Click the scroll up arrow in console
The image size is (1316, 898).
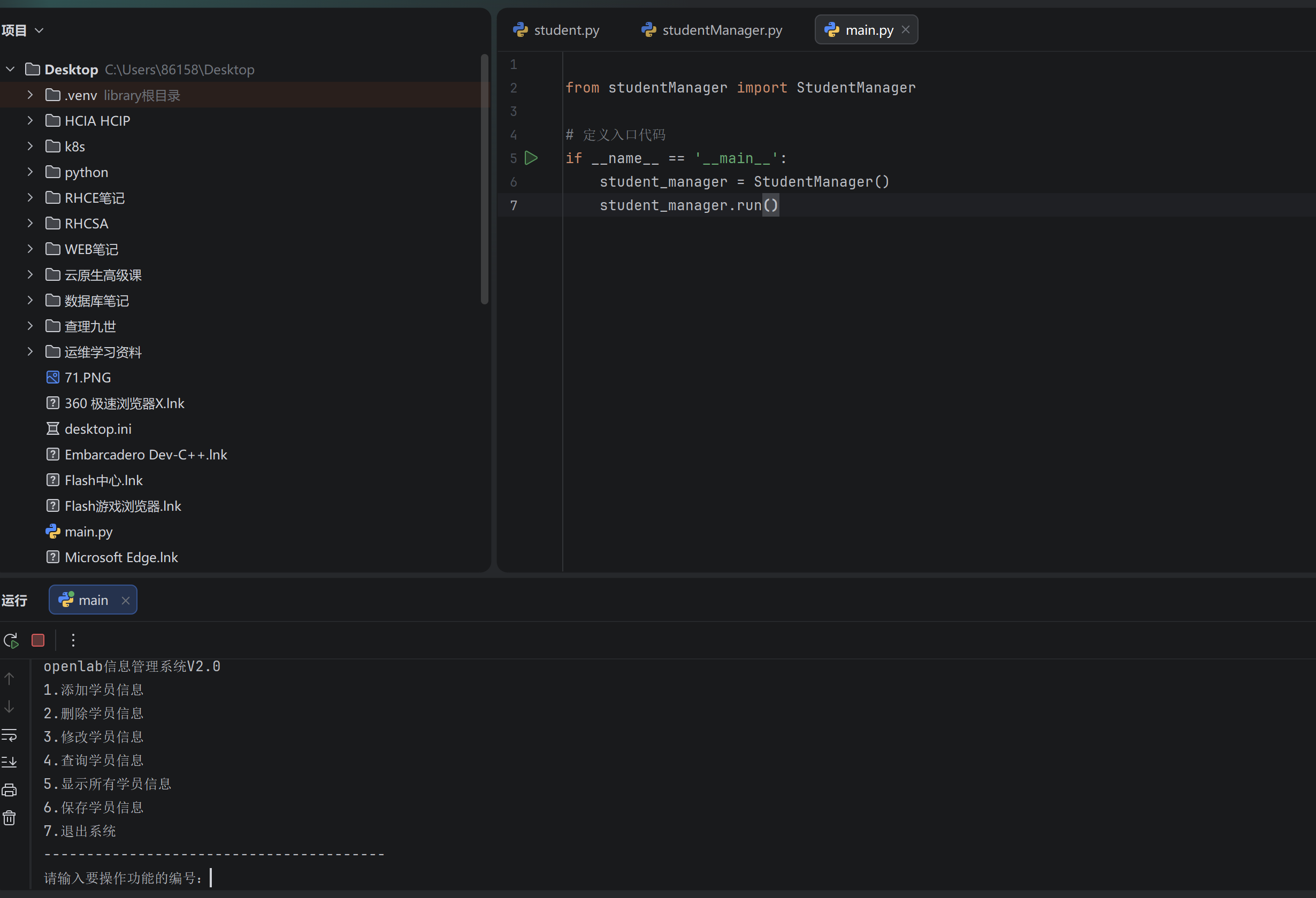point(9,678)
